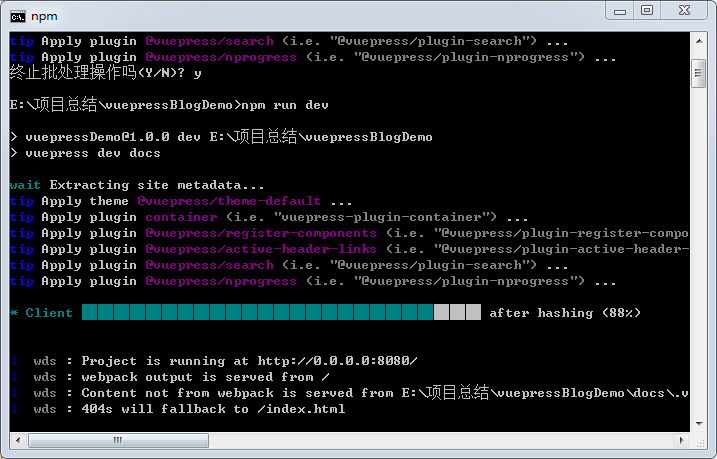Click the '终止批处理操作吗(Y/N)? y' line
Screen dimensions: 717x459
[x=105, y=73]
